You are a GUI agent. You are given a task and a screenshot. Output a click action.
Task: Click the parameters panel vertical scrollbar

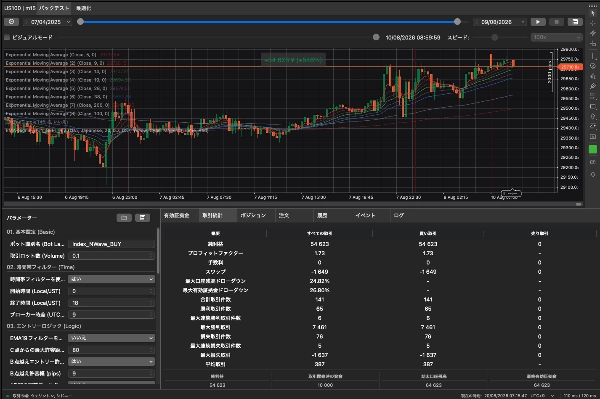pyautogui.click(x=158, y=251)
